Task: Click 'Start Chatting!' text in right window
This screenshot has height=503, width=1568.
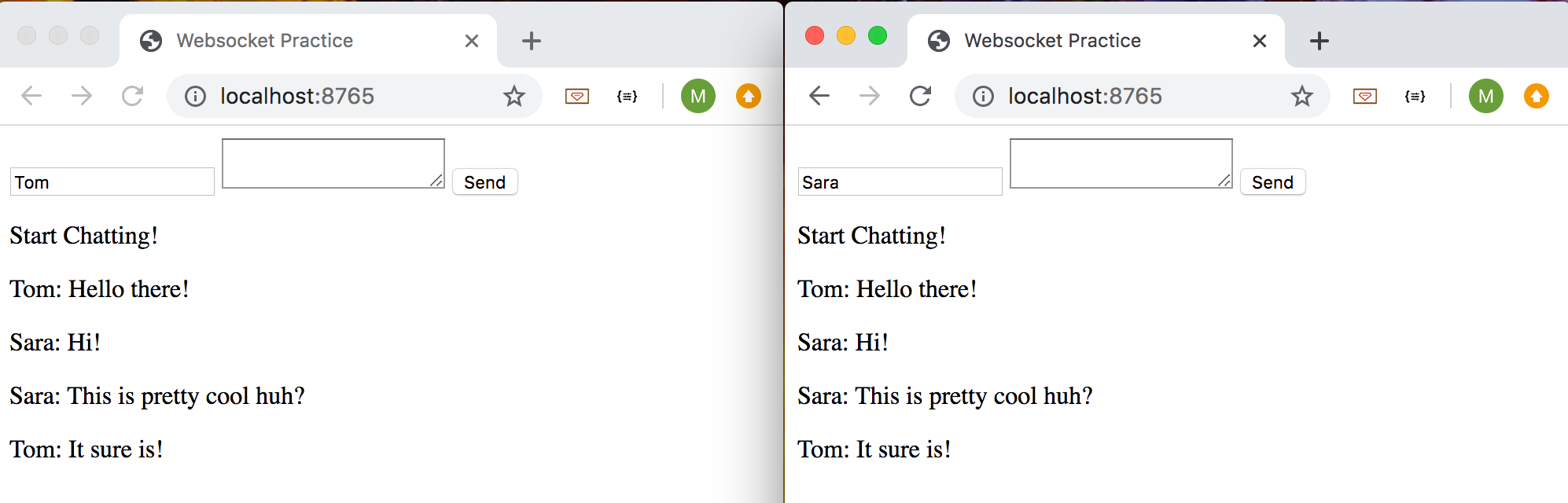Action: [x=872, y=236]
